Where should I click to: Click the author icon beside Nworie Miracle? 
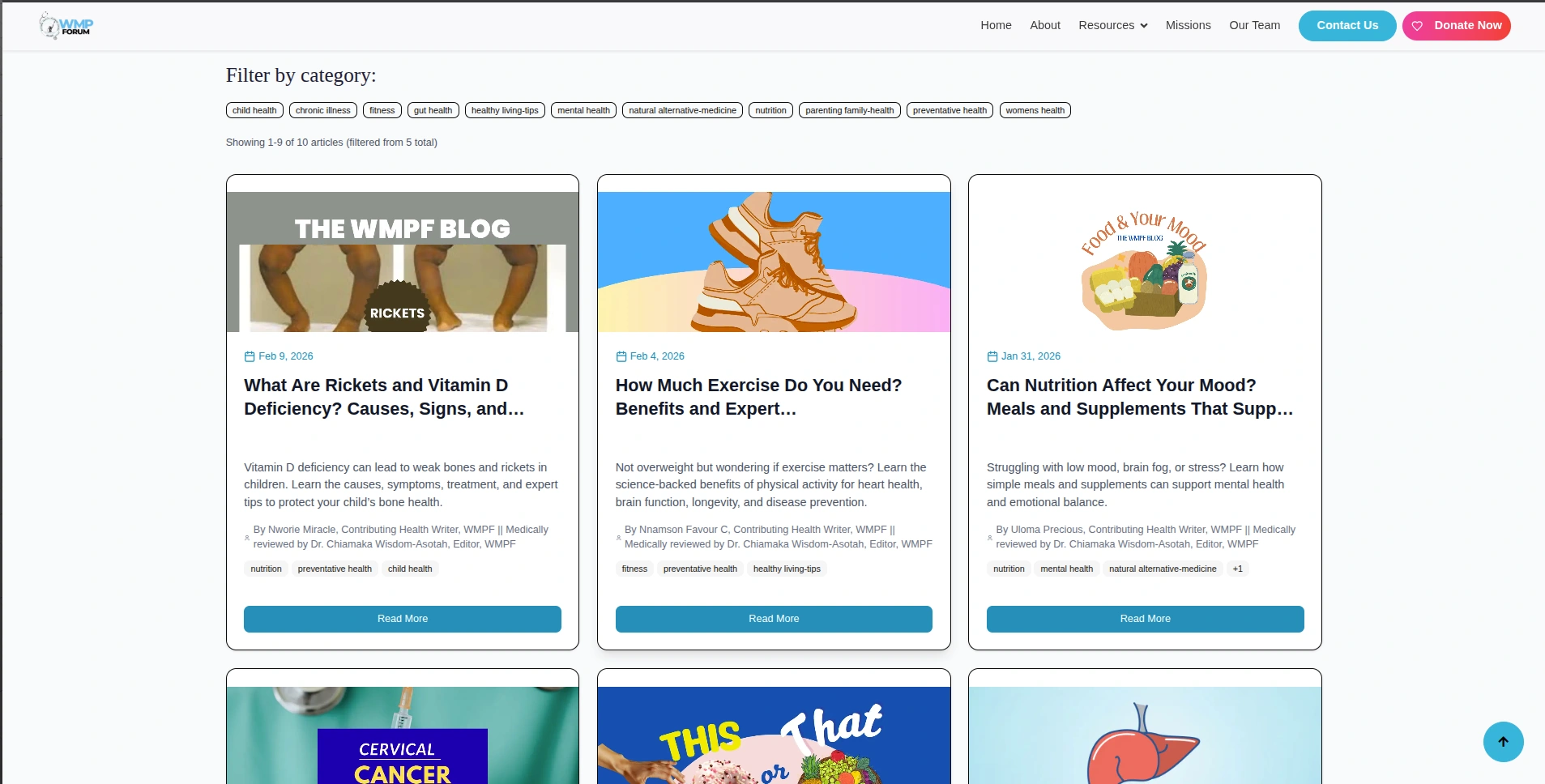coord(247,537)
